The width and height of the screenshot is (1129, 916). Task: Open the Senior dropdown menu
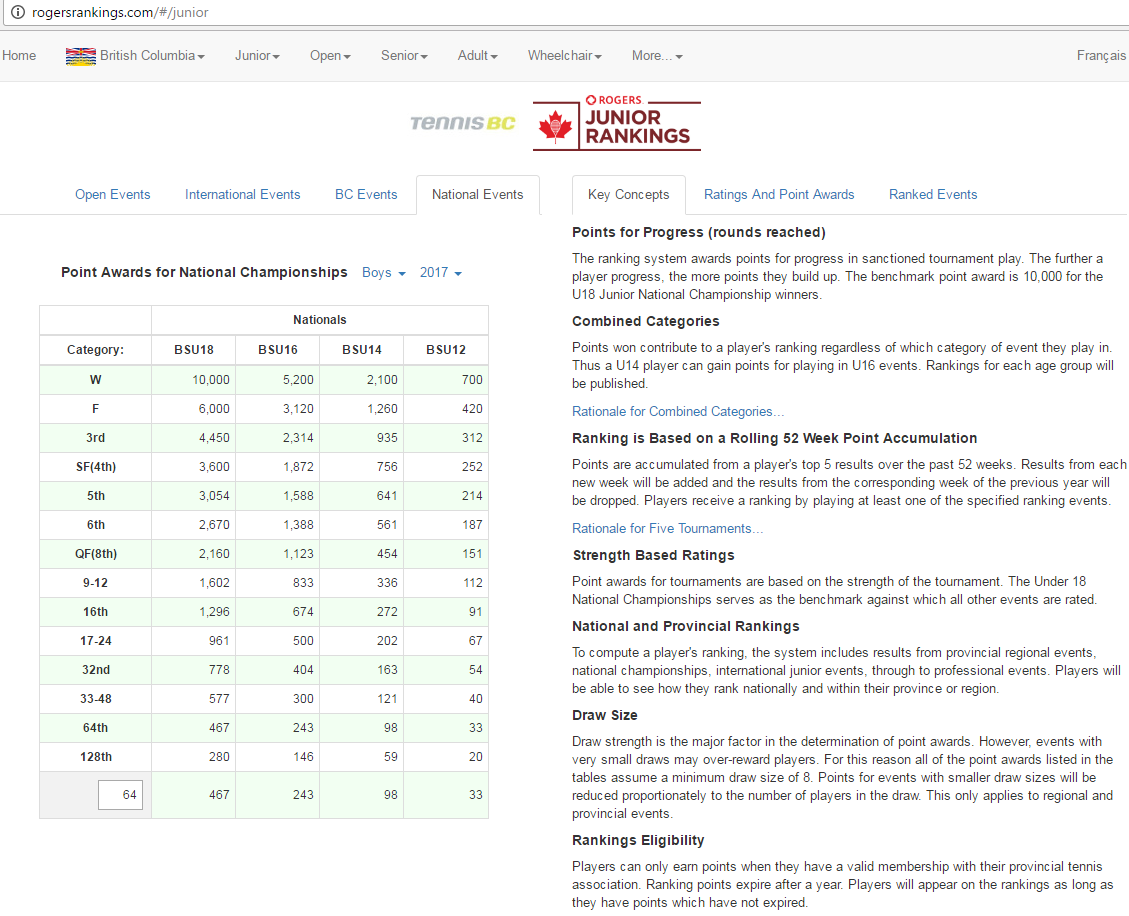click(404, 55)
